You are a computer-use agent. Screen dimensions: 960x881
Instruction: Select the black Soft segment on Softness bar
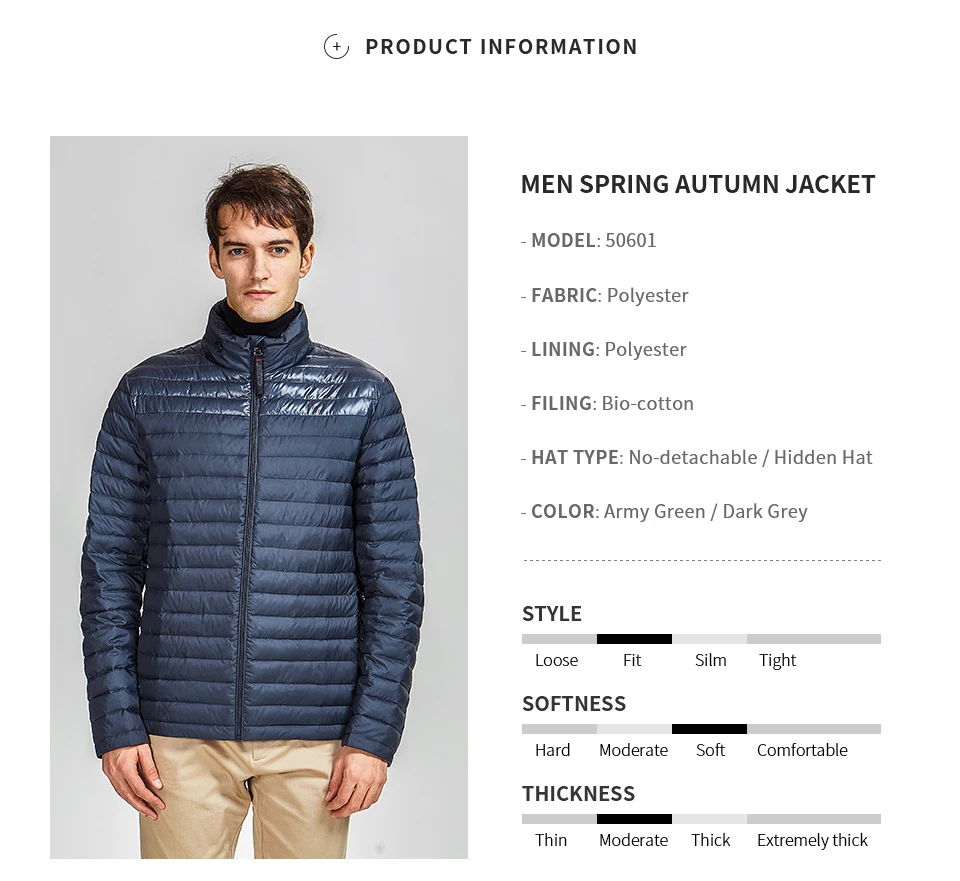click(709, 729)
